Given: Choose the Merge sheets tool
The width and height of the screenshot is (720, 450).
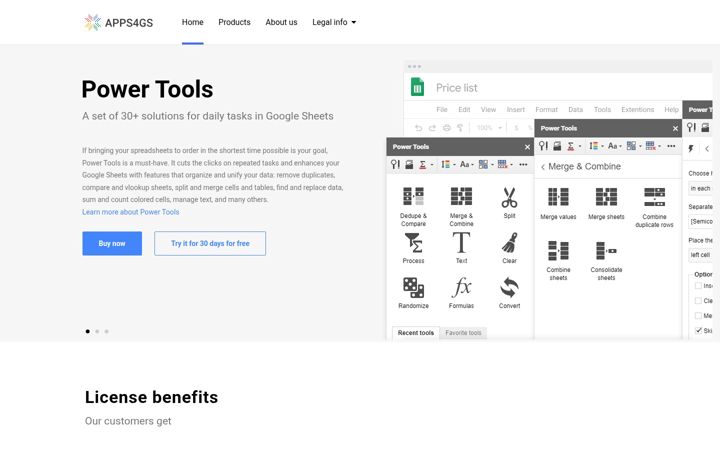Looking at the screenshot, I should 606,204.
